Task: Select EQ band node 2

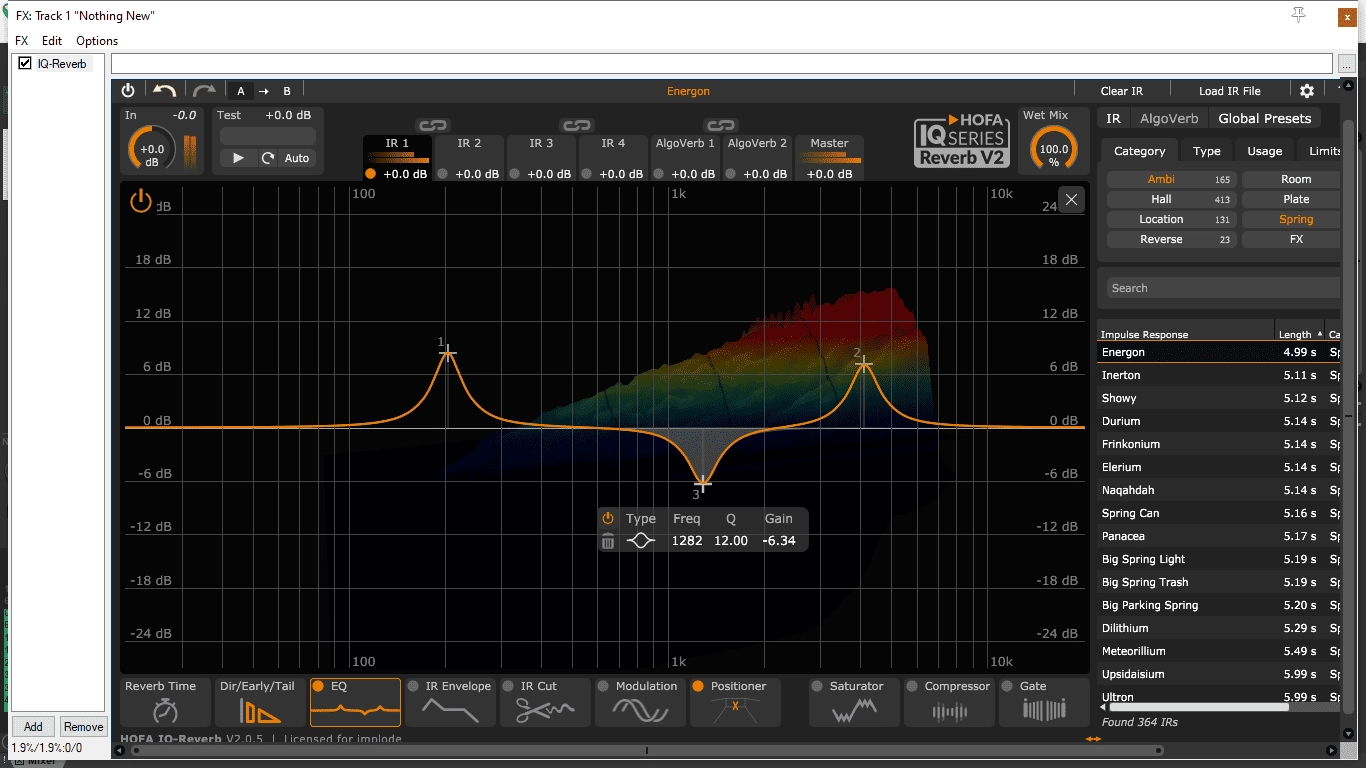Action: pyautogui.click(x=863, y=364)
